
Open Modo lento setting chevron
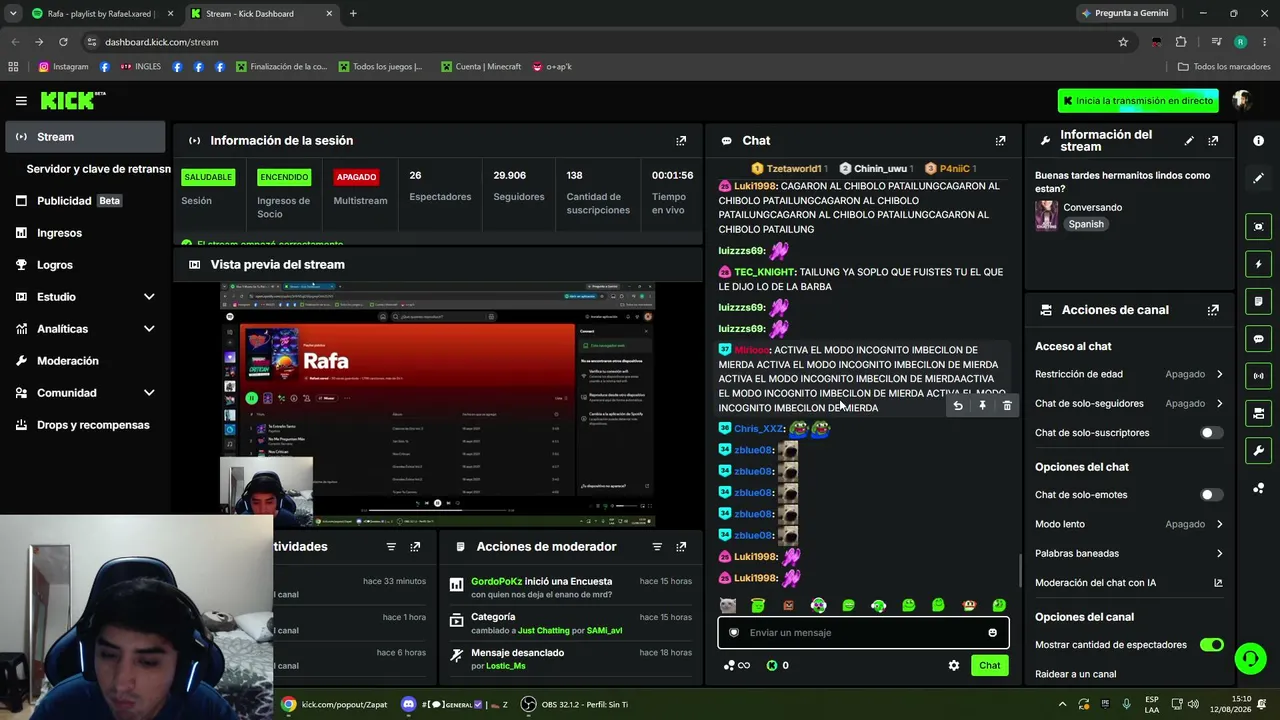coord(1219,524)
